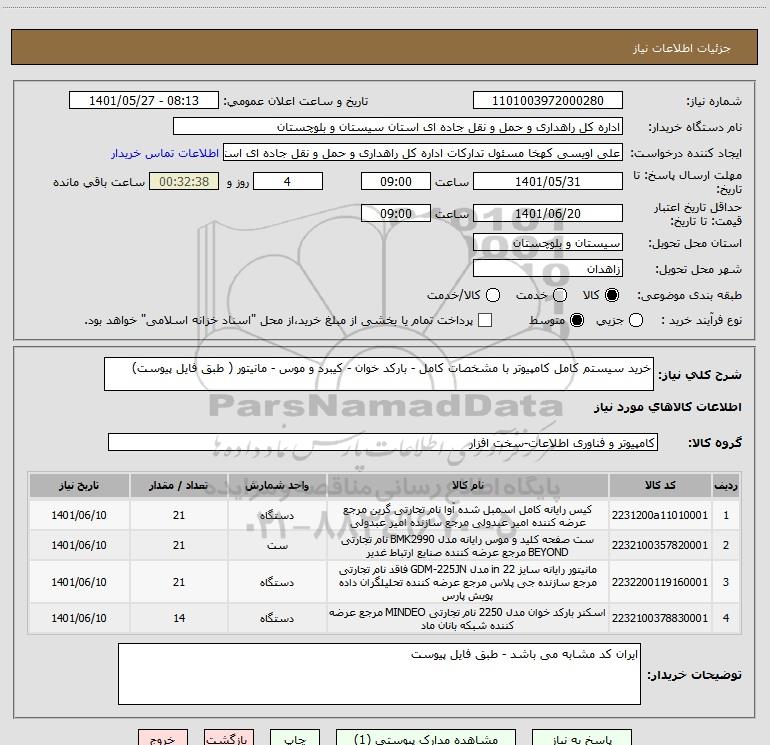This screenshot has width=770, height=745.
Task: Click product code 223210037883000 1 in row 4
Action: coord(660,618)
